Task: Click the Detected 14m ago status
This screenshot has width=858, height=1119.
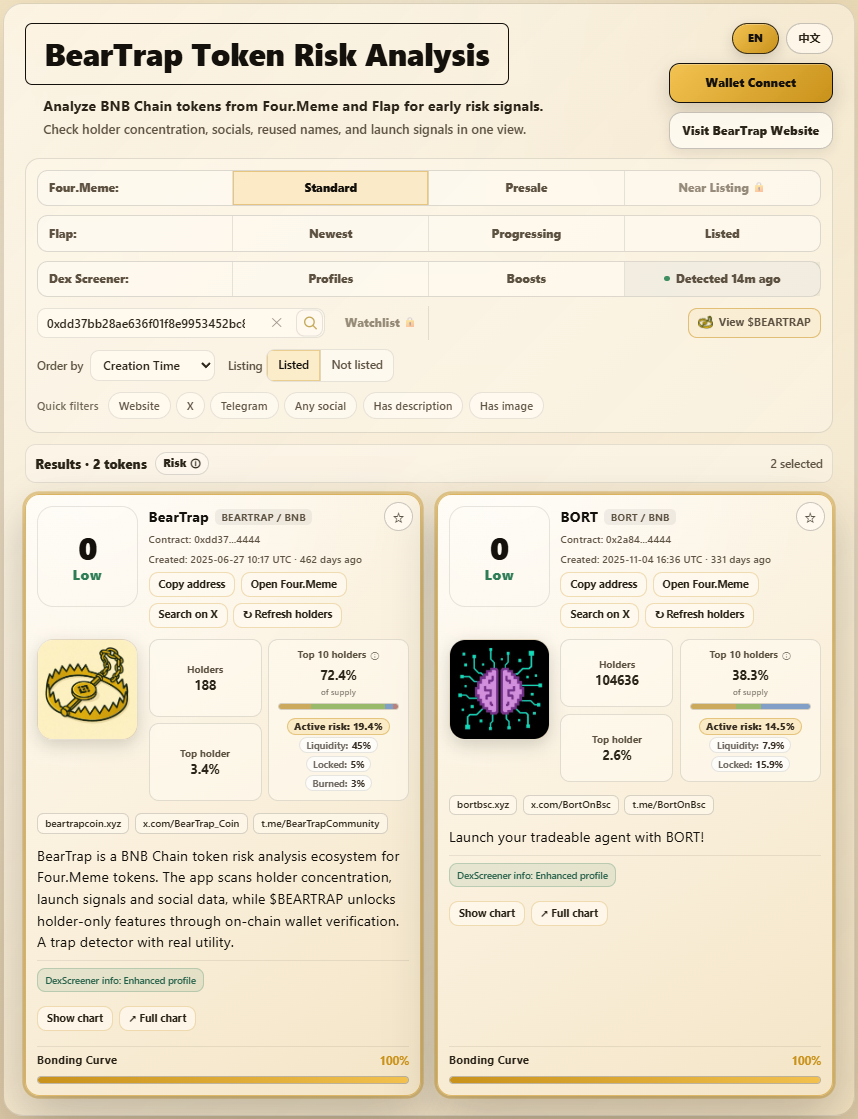Action: coord(722,279)
